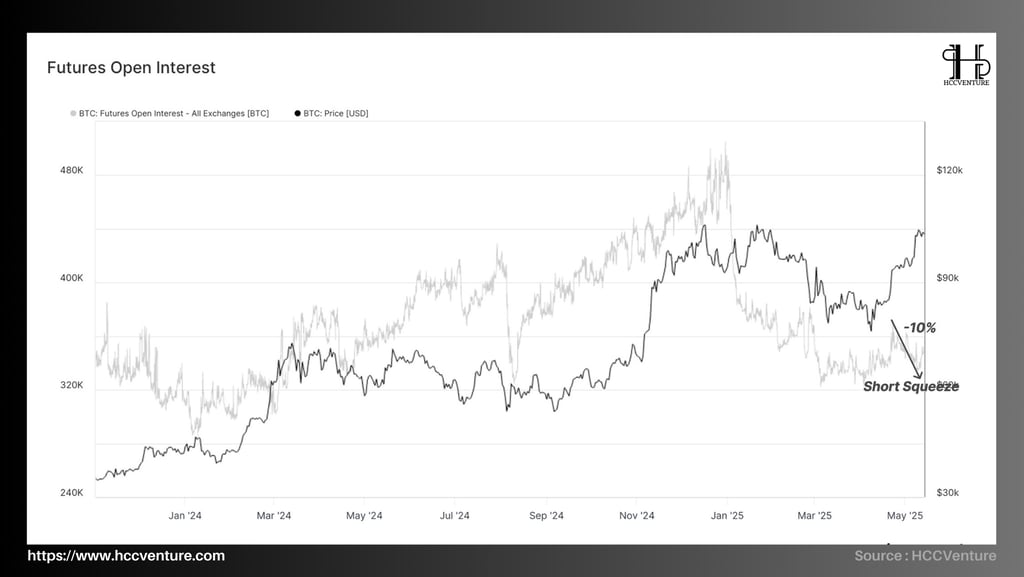Click the Short Squeeze annotation
The width and height of the screenshot is (1024, 577).
coord(911,386)
